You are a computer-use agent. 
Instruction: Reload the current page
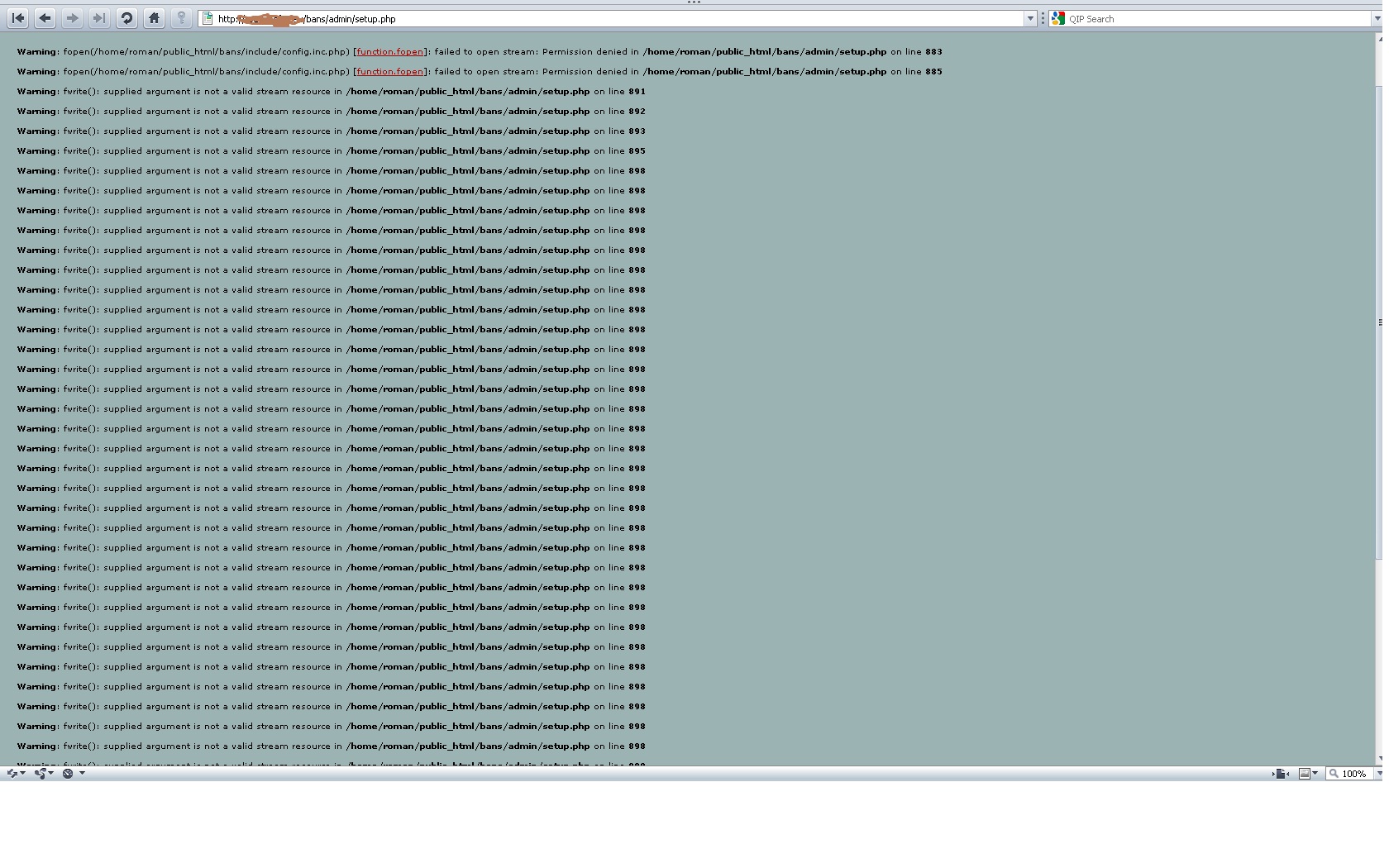[126, 18]
